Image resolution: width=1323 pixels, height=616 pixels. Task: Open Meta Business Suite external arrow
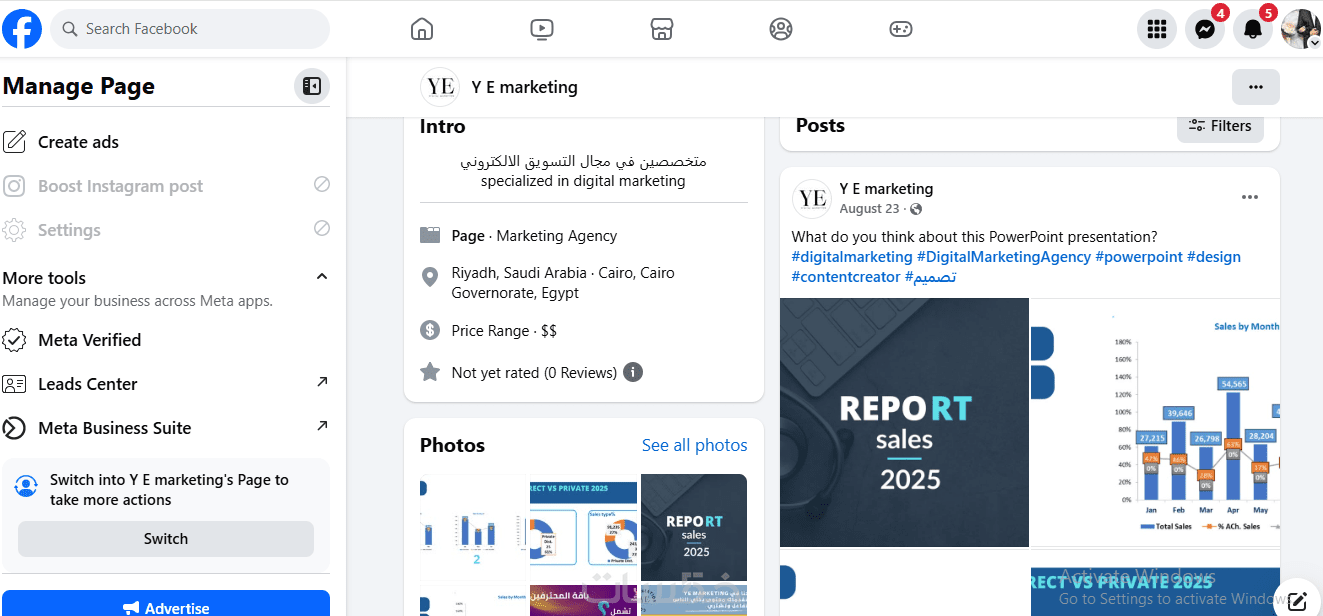click(322, 426)
